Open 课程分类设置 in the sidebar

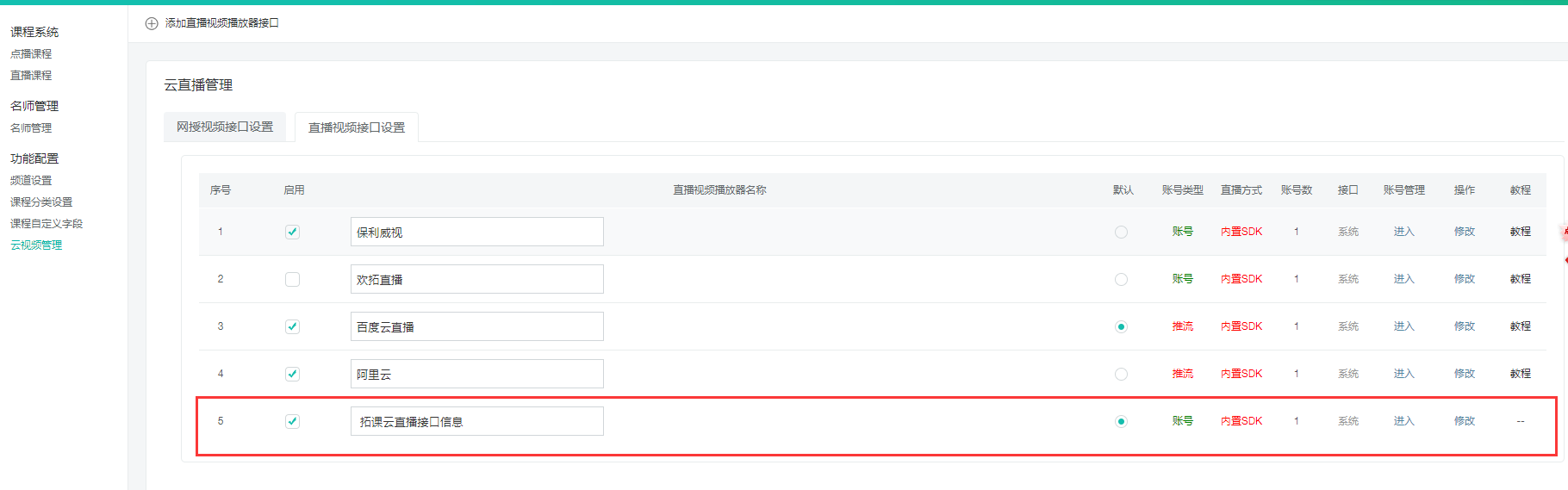pos(41,202)
